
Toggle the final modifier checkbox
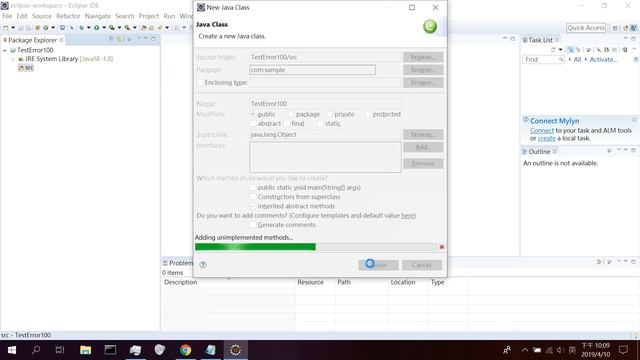287,123
